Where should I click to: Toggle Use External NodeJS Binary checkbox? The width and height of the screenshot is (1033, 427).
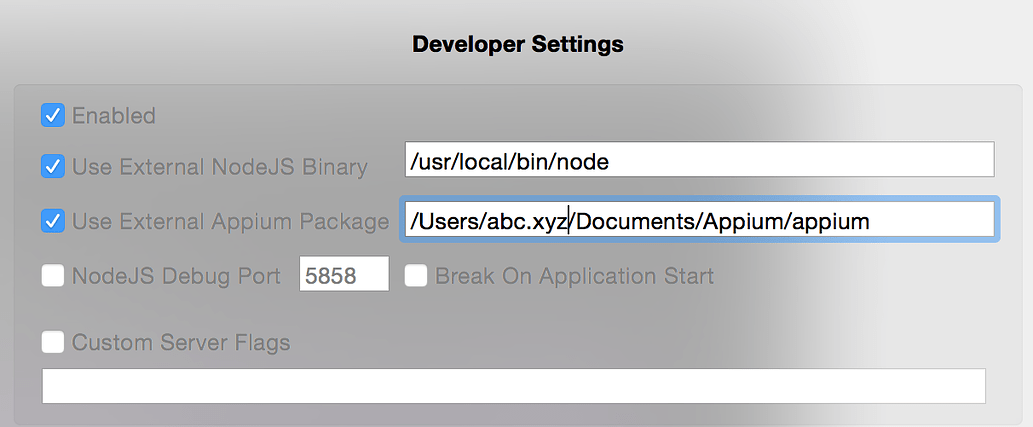click(x=53, y=166)
